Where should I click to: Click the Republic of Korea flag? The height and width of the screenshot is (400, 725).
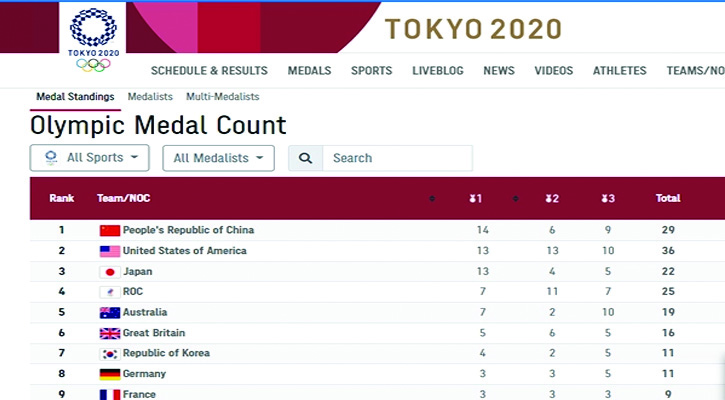pyautogui.click(x=110, y=354)
